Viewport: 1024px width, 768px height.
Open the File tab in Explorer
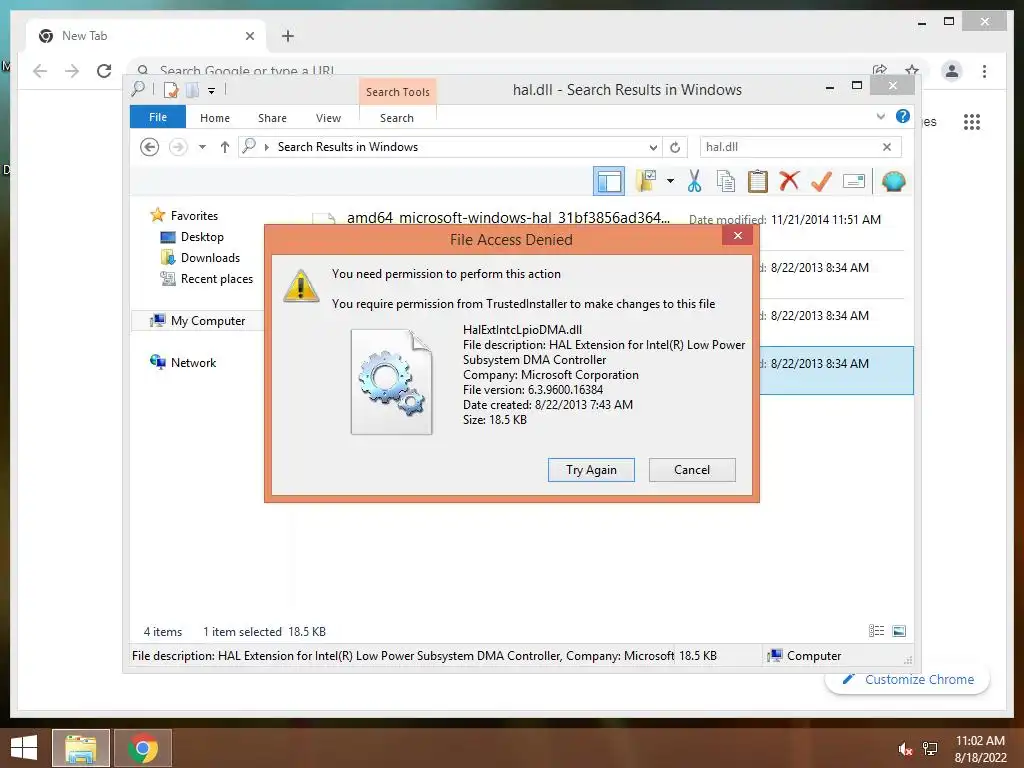(x=157, y=117)
